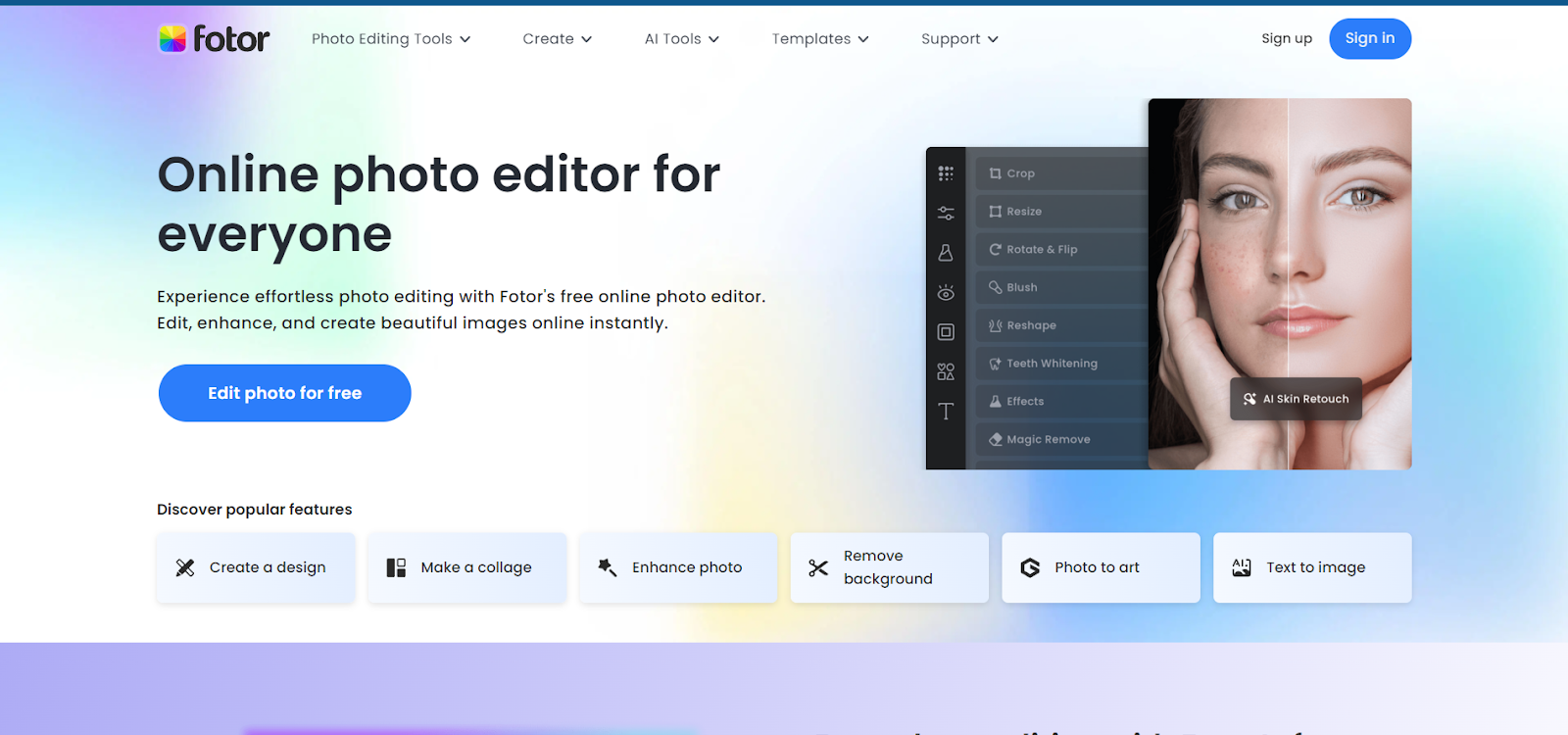Click the Magic Remove label
The height and width of the screenshot is (735, 1568).
tap(1049, 440)
